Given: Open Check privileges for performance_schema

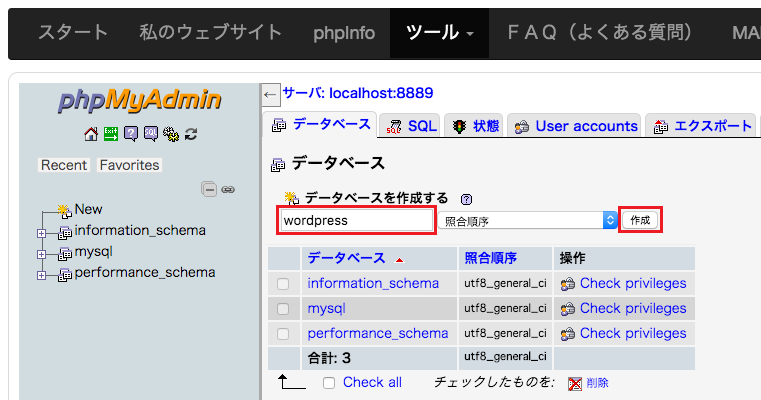Looking at the screenshot, I should point(633,333).
